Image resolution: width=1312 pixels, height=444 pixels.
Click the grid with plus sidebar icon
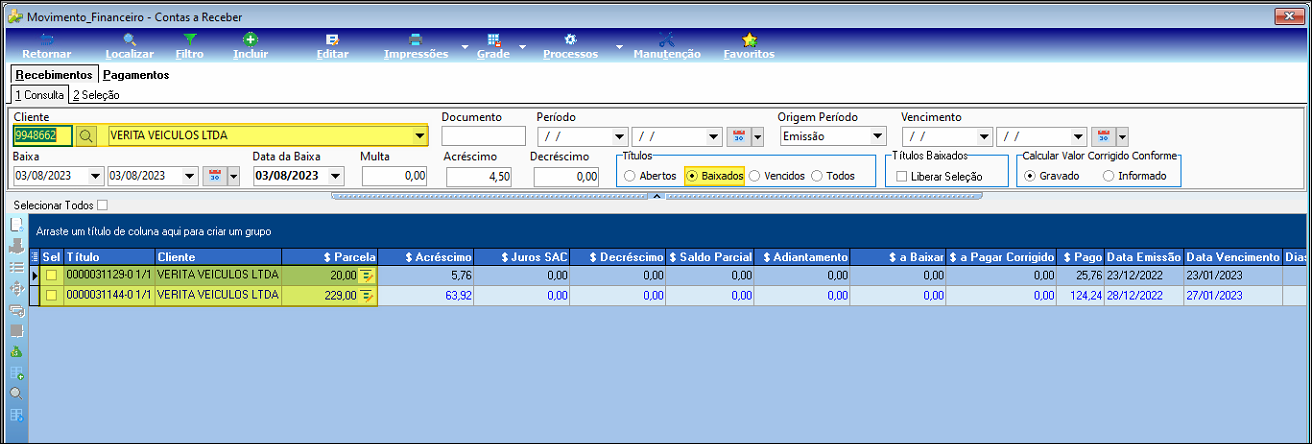pos(16,373)
